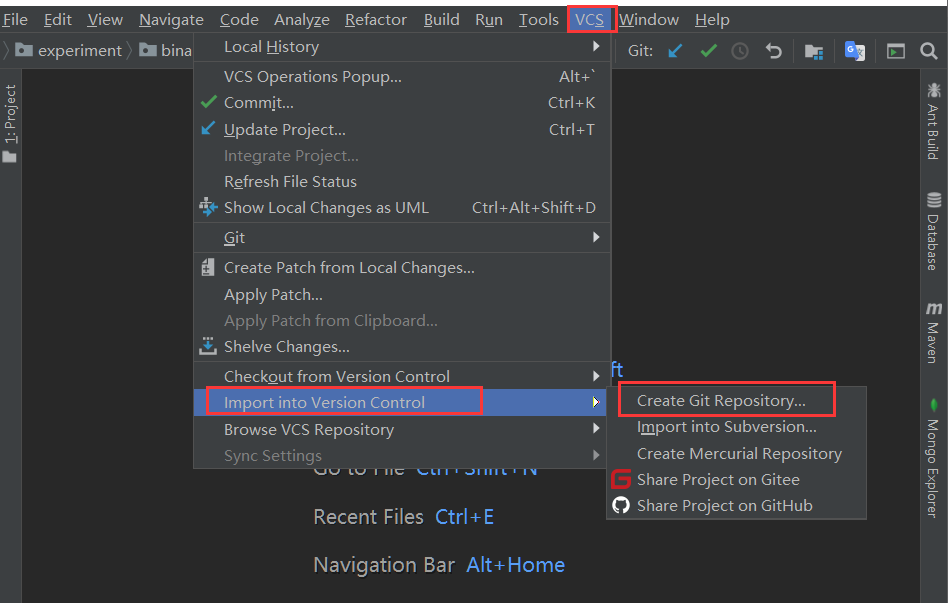
Task: Choose Update Project... menu item
Action: click(x=402, y=129)
